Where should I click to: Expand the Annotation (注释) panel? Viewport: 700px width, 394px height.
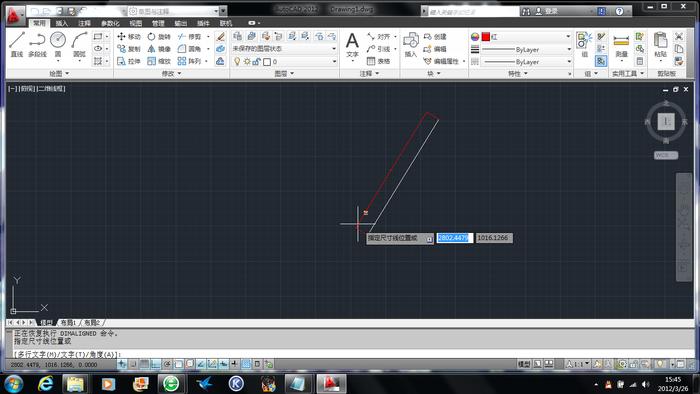[x=369, y=73]
